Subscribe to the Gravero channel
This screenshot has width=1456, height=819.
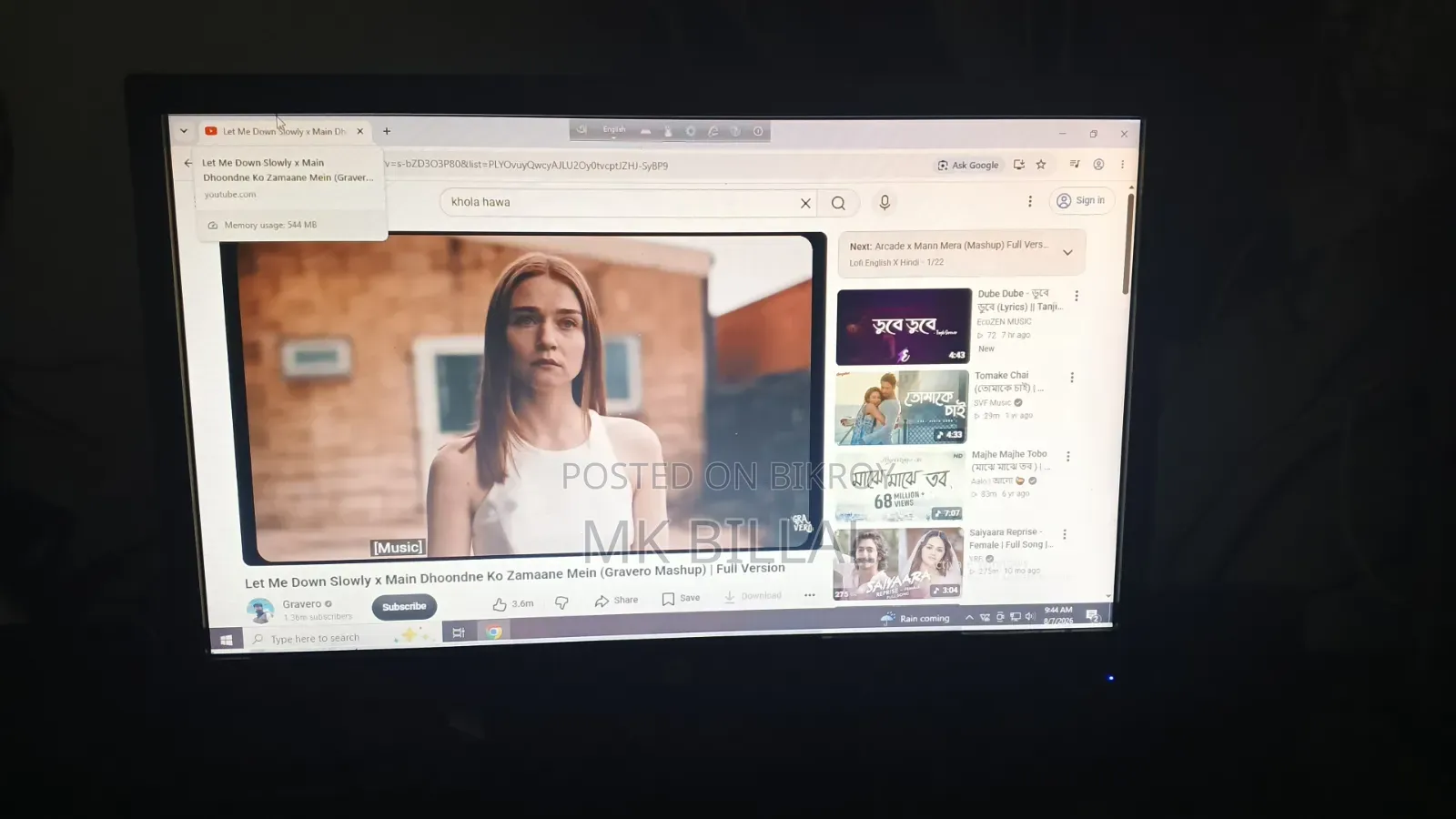404,607
